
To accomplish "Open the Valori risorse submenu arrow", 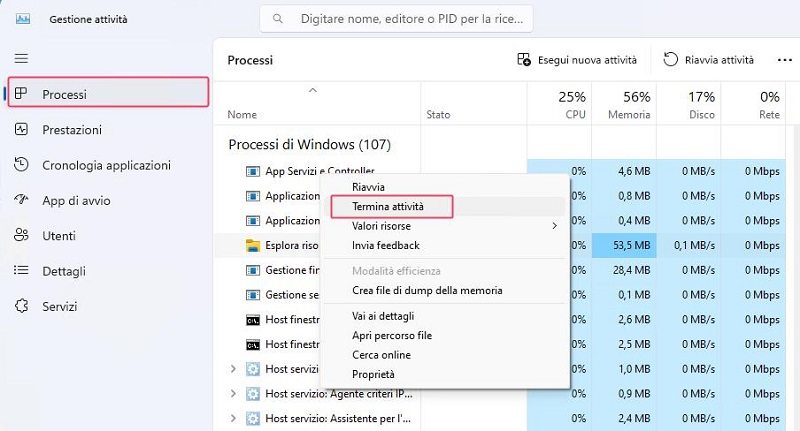I will click(555, 226).
